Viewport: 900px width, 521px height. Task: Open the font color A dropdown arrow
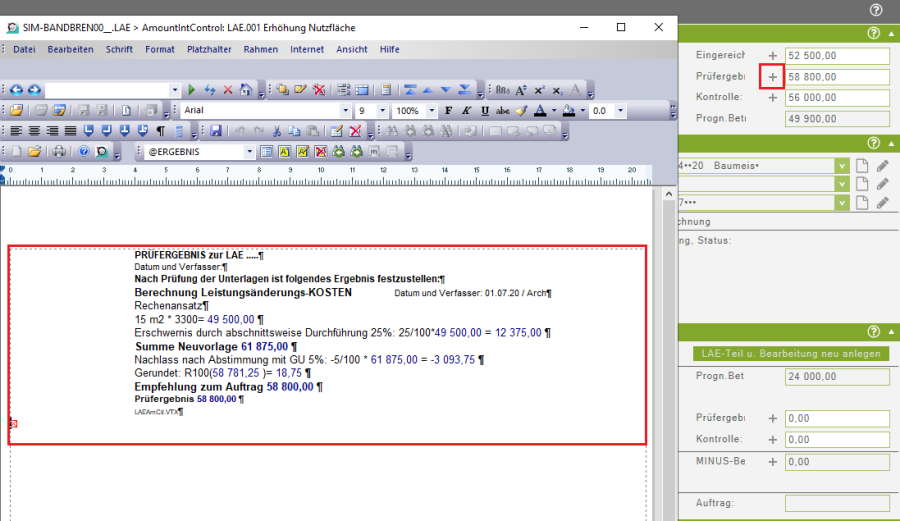pos(553,110)
